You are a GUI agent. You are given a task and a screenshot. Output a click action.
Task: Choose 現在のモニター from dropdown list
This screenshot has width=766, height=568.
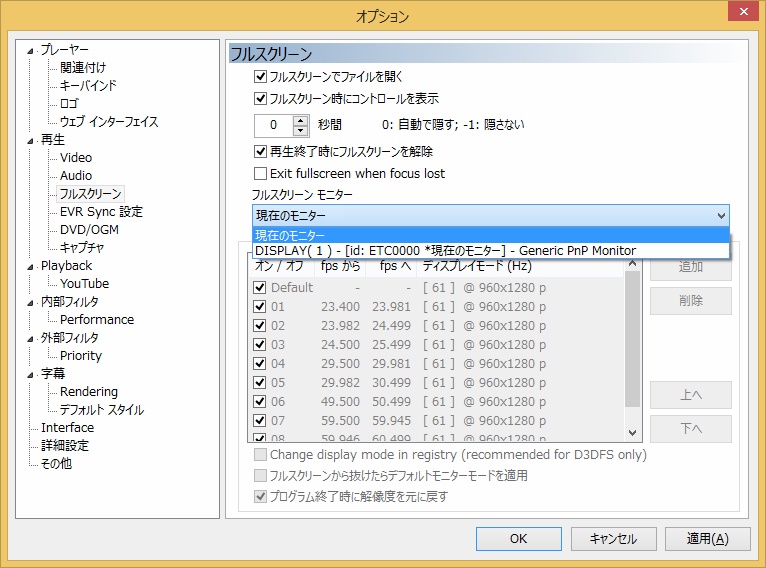490,235
